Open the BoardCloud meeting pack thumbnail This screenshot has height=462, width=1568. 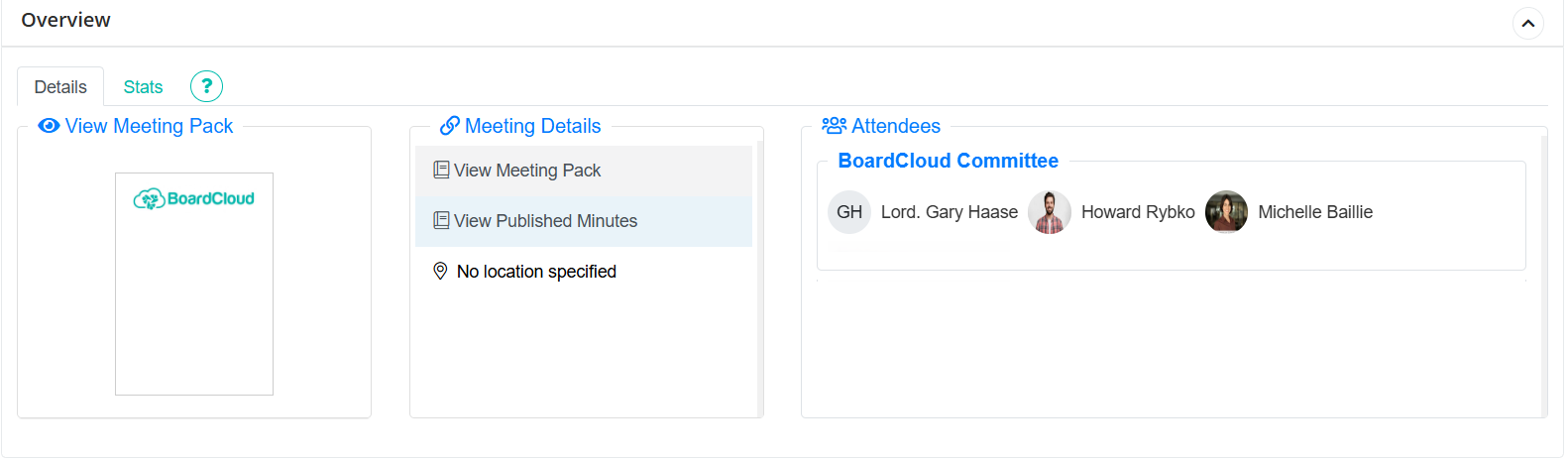pyautogui.click(x=194, y=297)
